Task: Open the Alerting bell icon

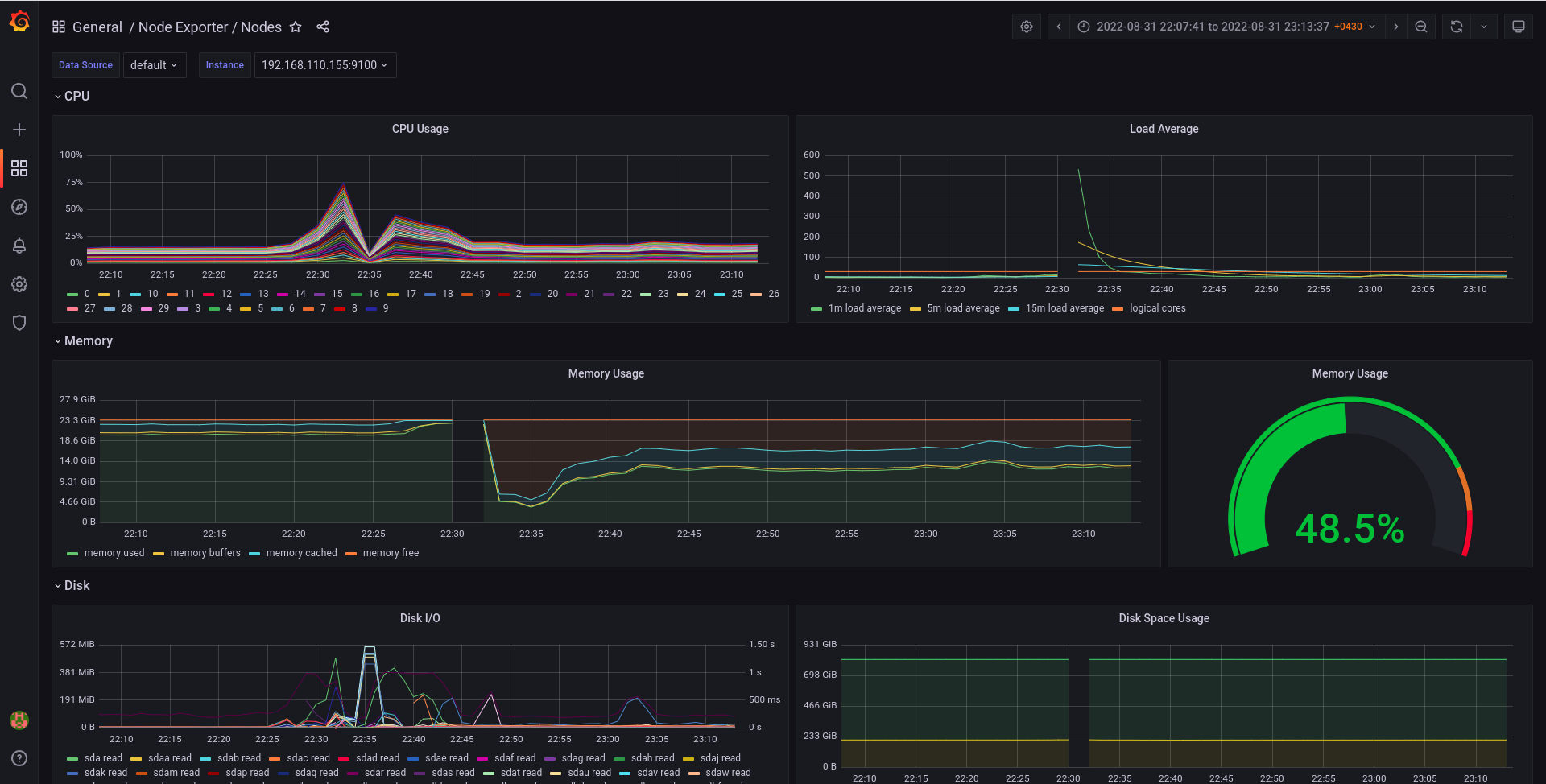Action: [x=19, y=246]
